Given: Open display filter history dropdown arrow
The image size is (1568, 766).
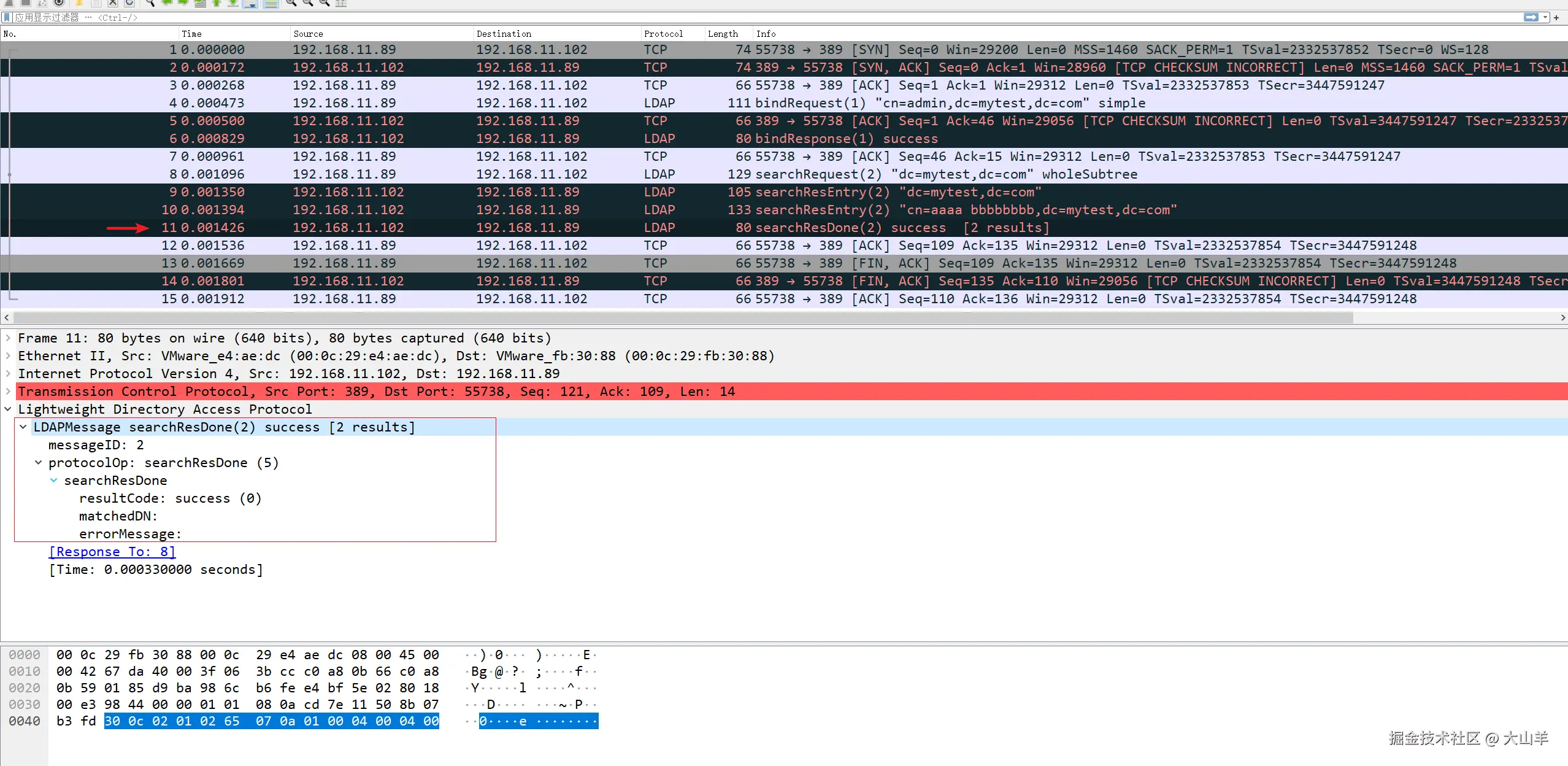Looking at the screenshot, I should pos(1546,18).
